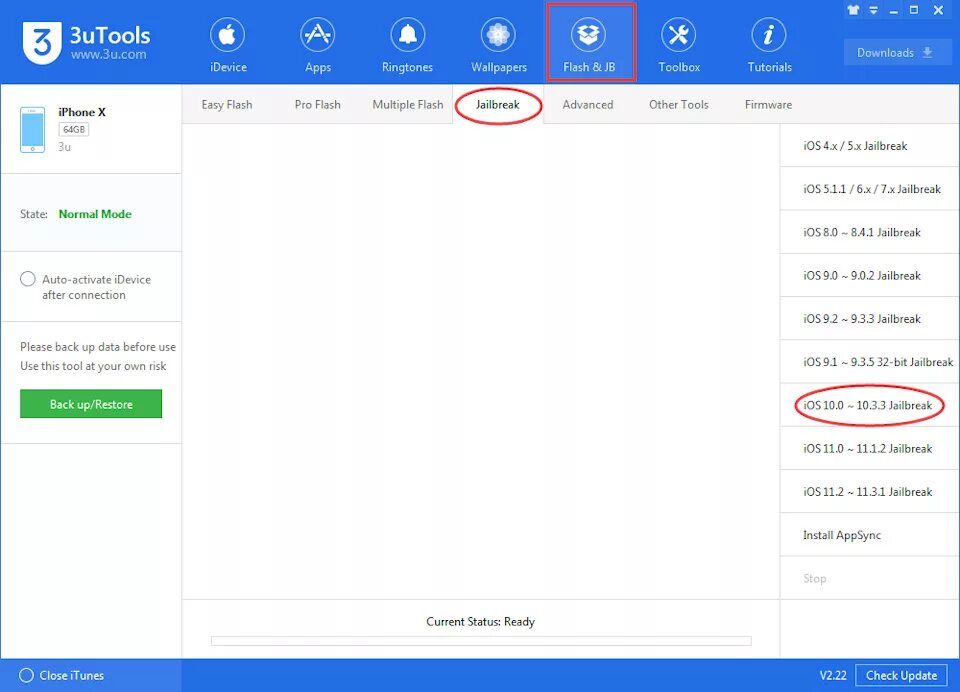Viewport: 960px width, 692px height.
Task: Click the 3u label under device name
Action: click(x=64, y=147)
